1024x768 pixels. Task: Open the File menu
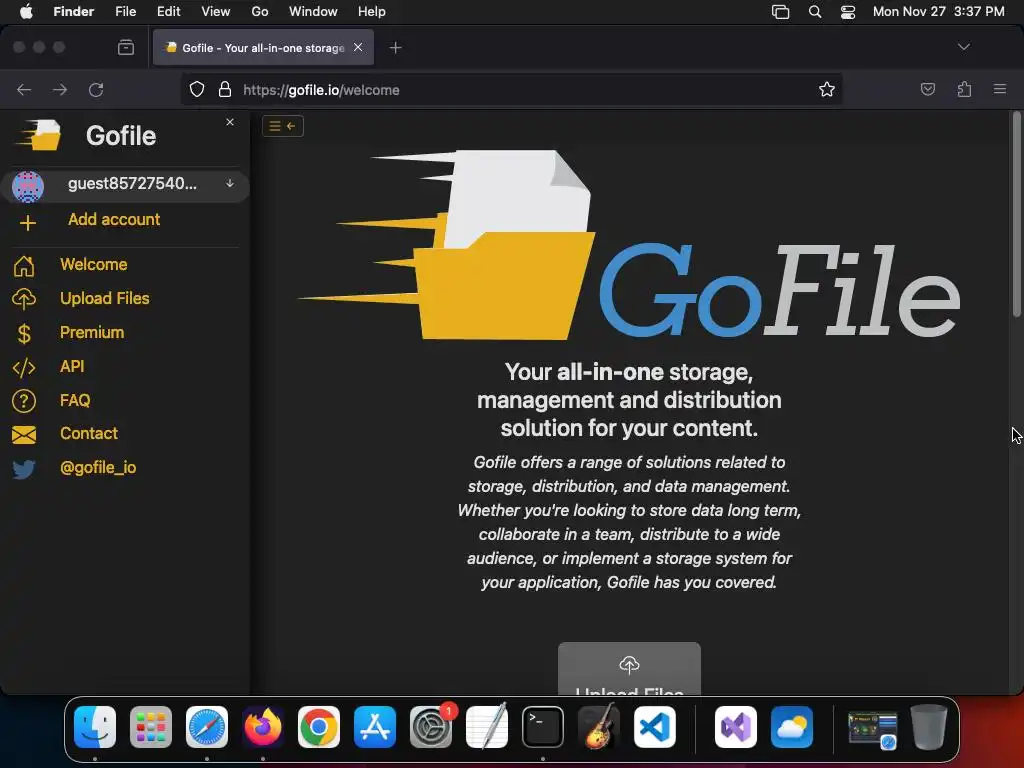[x=125, y=11]
